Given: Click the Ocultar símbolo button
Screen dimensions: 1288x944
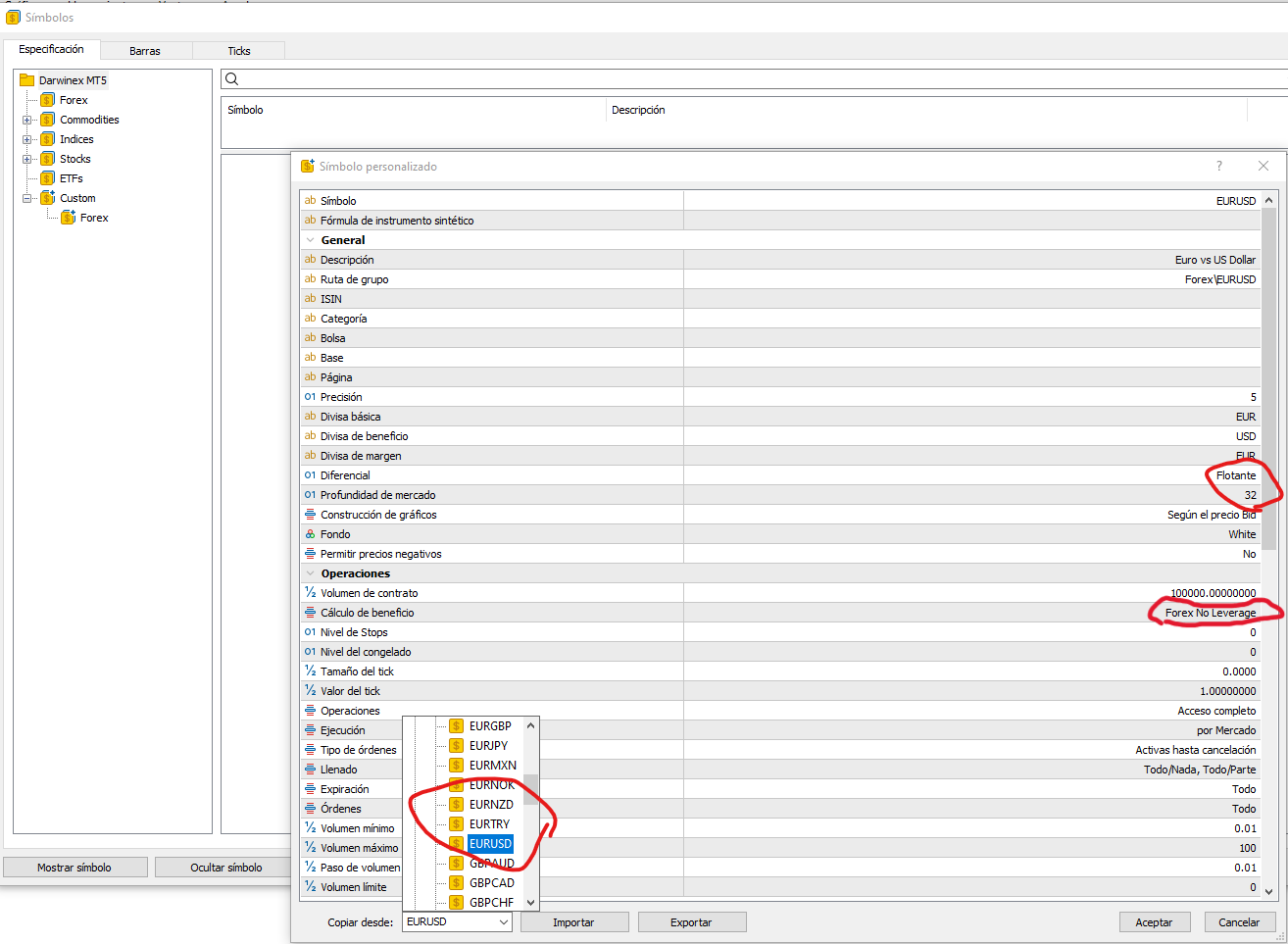Looking at the screenshot, I should click(226, 868).
